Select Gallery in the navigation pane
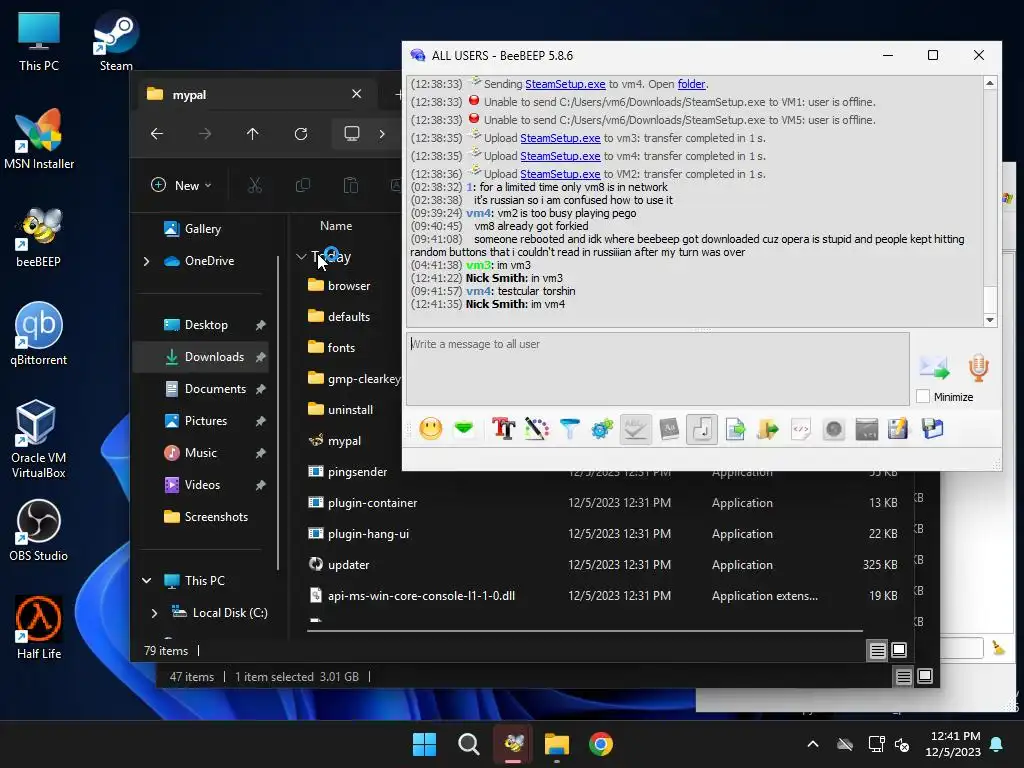 [x=202, y=229]
